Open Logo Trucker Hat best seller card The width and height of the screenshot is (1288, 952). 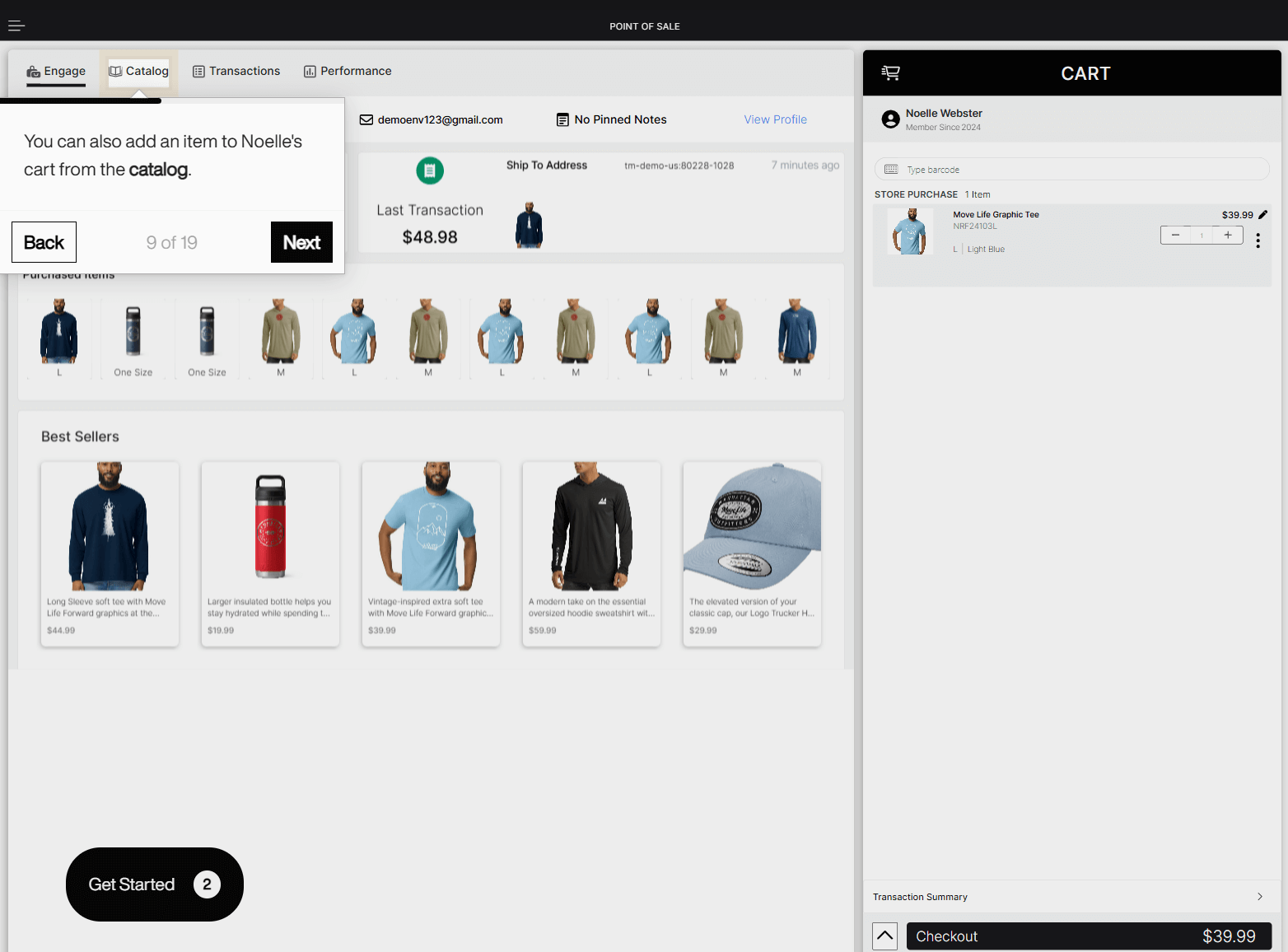[752, 554]
